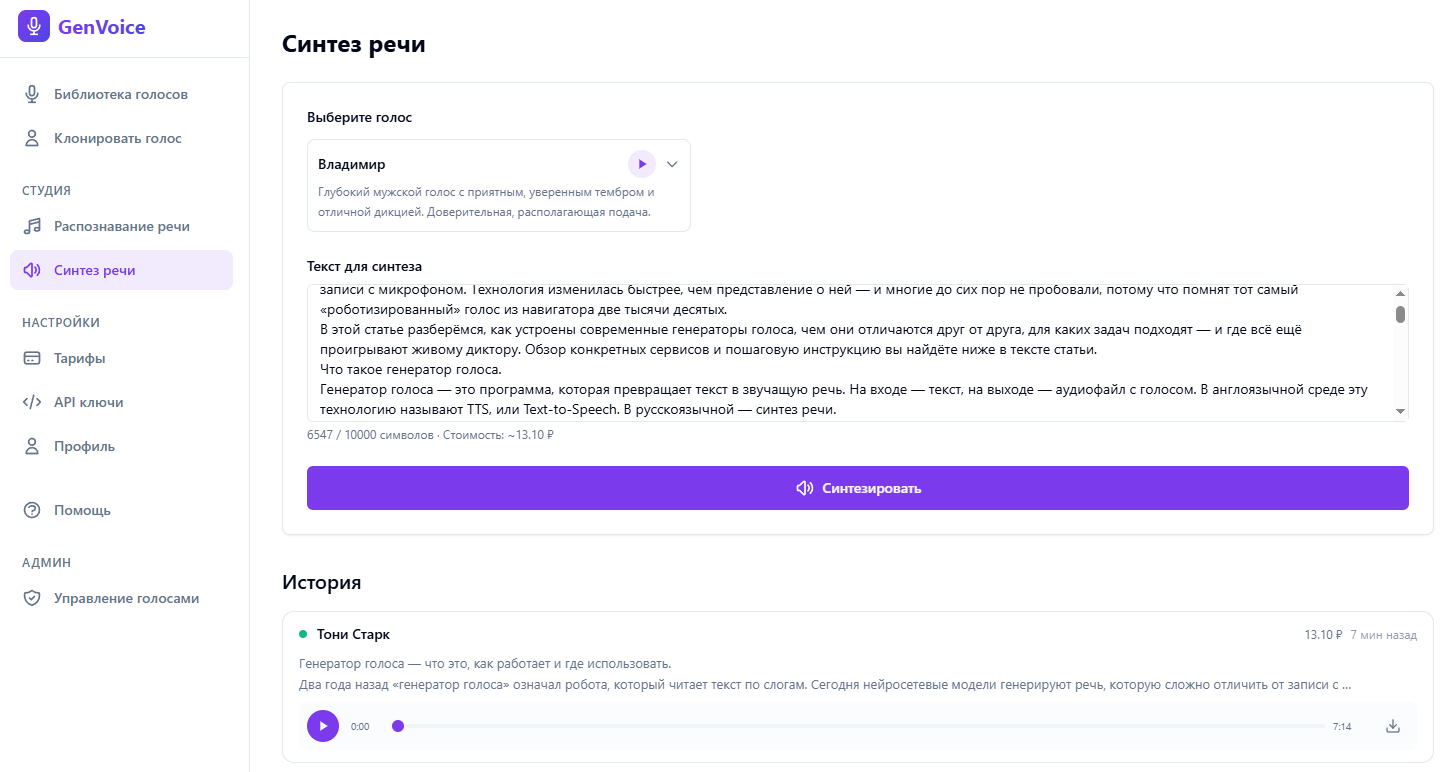Select the Клонировать голос icon
Image resolution: width=1455 pixels, height=772 pixels.
tap(31, 137)
